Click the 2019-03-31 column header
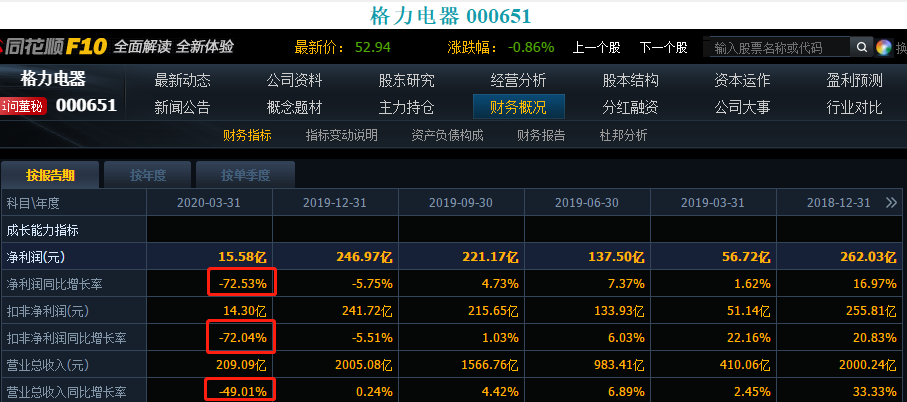The height and width of the screenshot is (402, 907). [713, 203]
